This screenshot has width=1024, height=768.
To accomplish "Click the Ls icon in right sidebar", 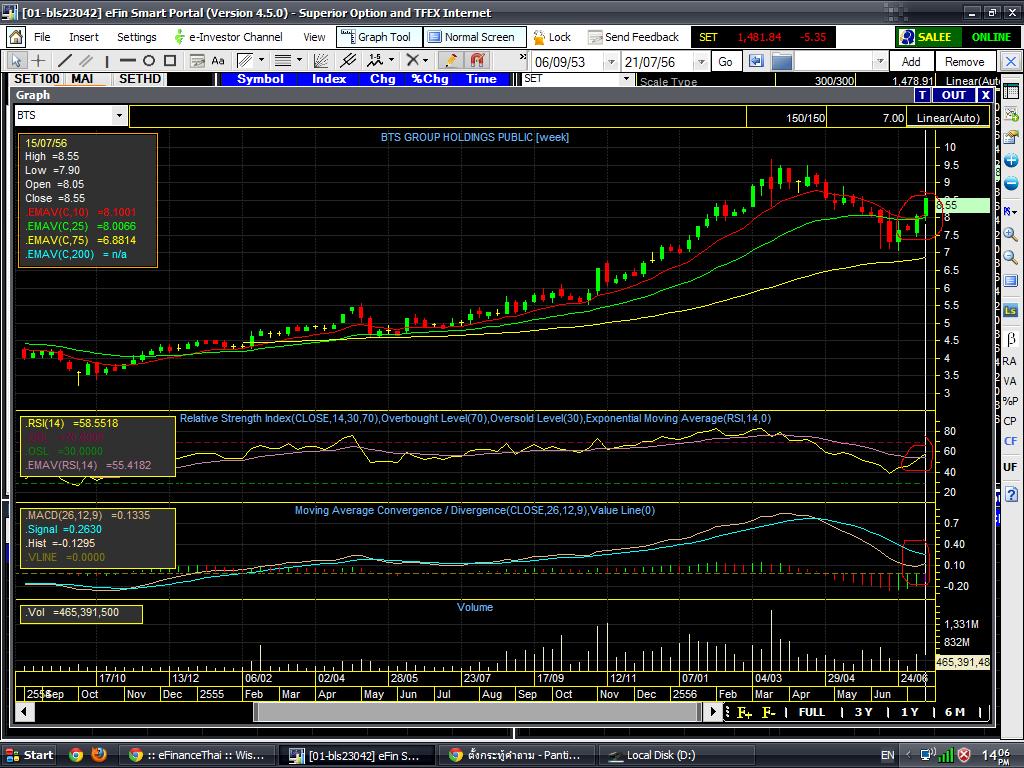I will click(1011, 310).
